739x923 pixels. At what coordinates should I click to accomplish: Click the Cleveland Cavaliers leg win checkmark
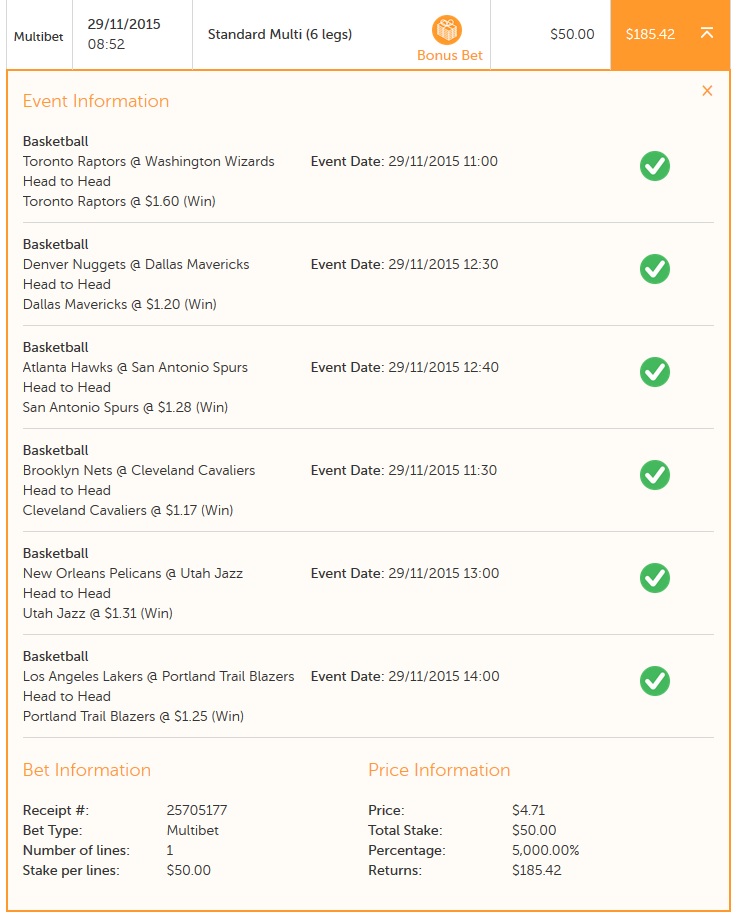point(655,475)
